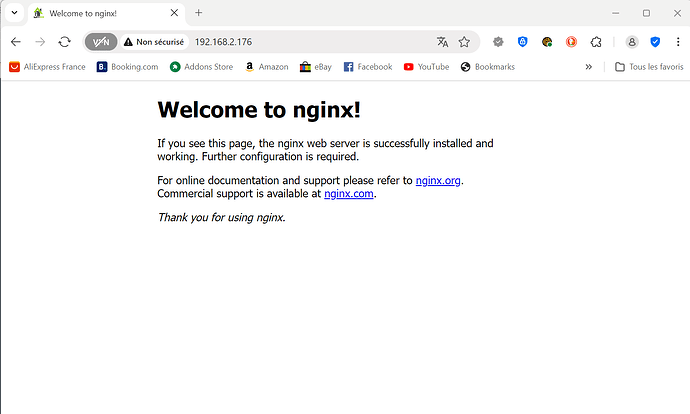Go back to the previous page
690x414 pixels.
tap(16, 42)
